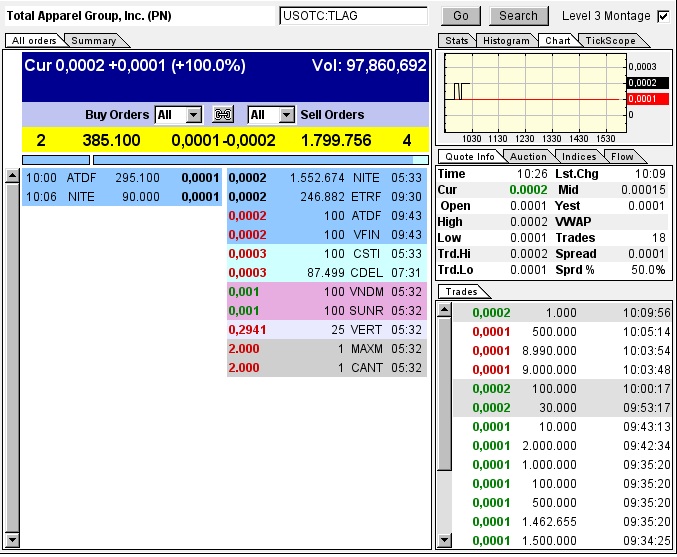The image size is (677, 557).
Task: Click the black 0,0002 chart price label
Action: tap(648, 82)
